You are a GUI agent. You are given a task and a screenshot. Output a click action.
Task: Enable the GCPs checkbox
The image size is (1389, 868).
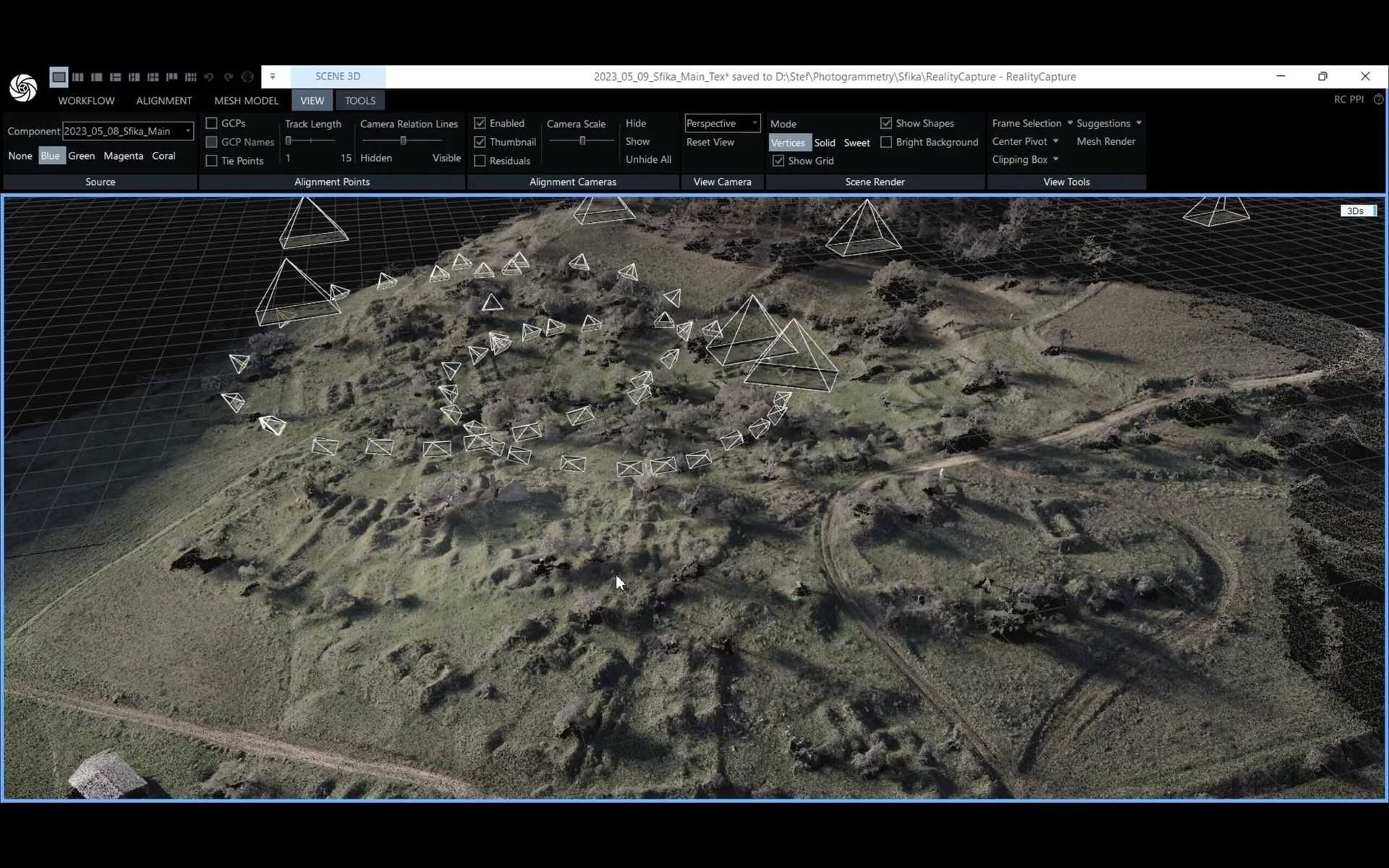pyautogui.click(x=211, y=123)
